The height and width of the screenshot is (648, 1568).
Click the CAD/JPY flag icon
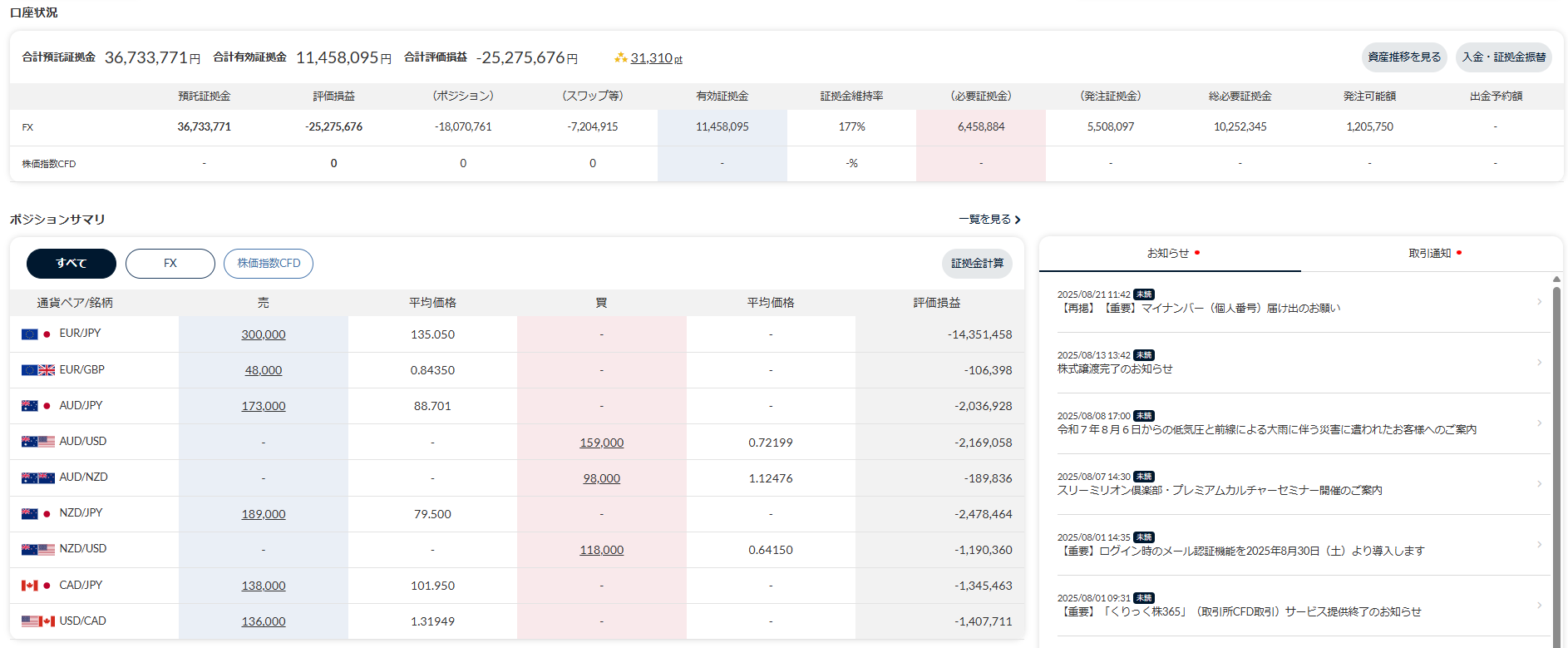(x=37, y=586)
